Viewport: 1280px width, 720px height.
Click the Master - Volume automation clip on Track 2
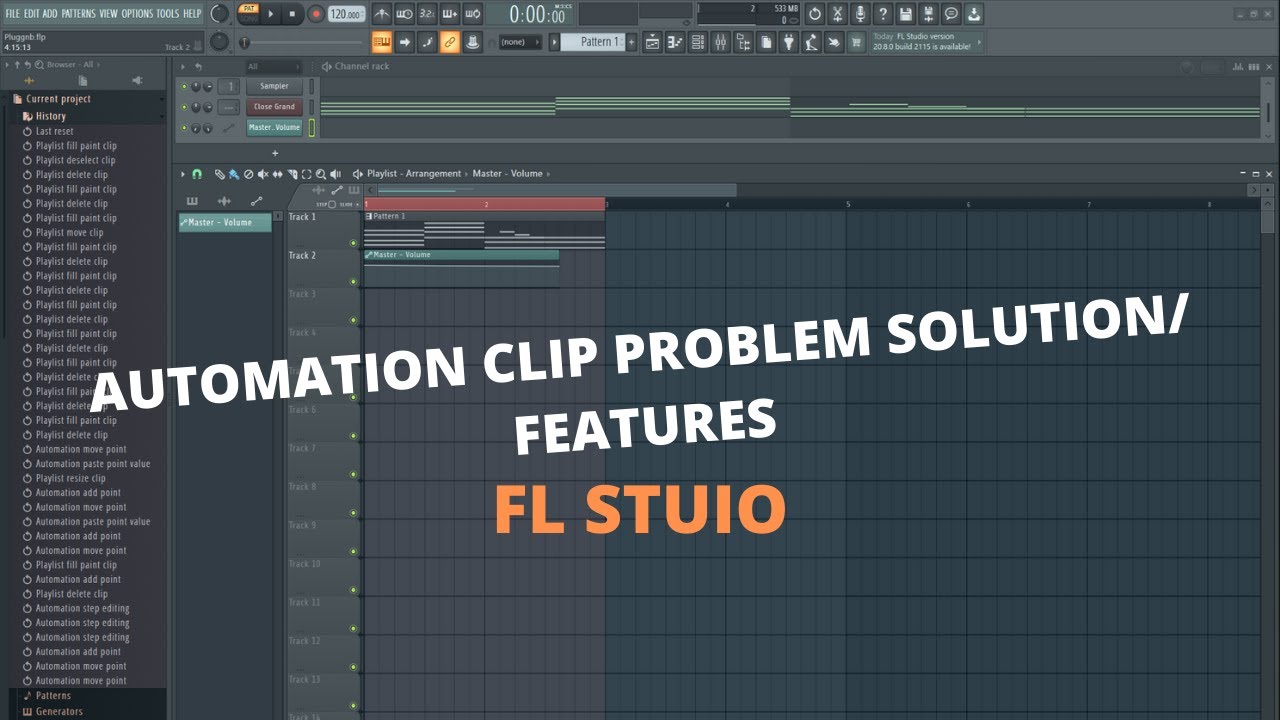461,268
